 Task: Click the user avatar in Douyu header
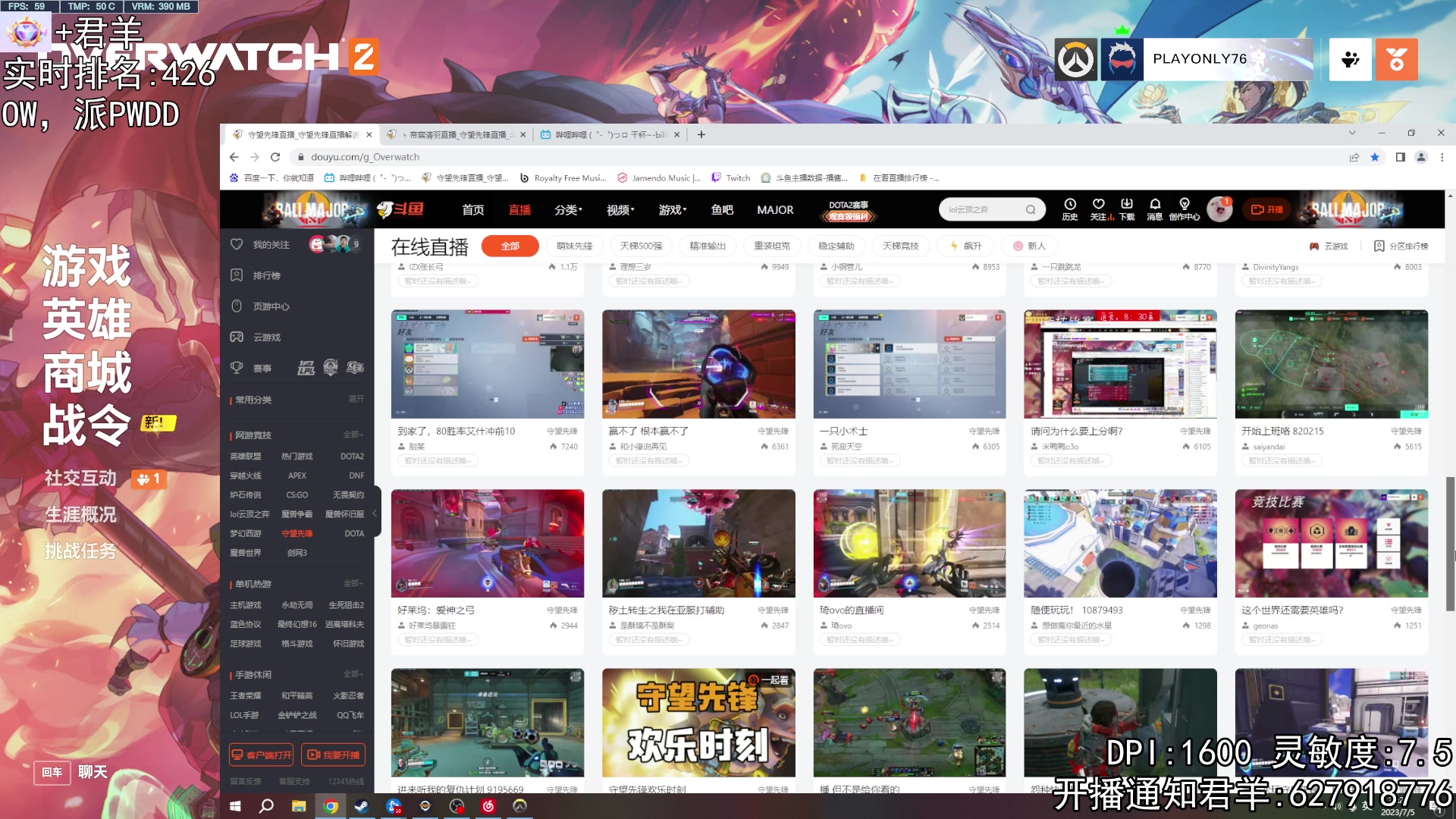coord(1219,209)
